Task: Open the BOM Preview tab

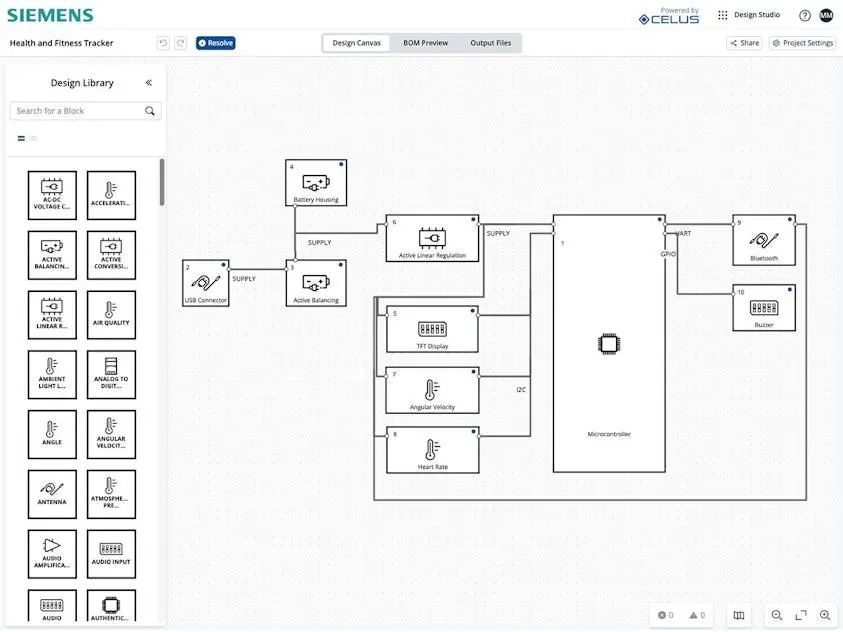Action: [x=425, y=43]
